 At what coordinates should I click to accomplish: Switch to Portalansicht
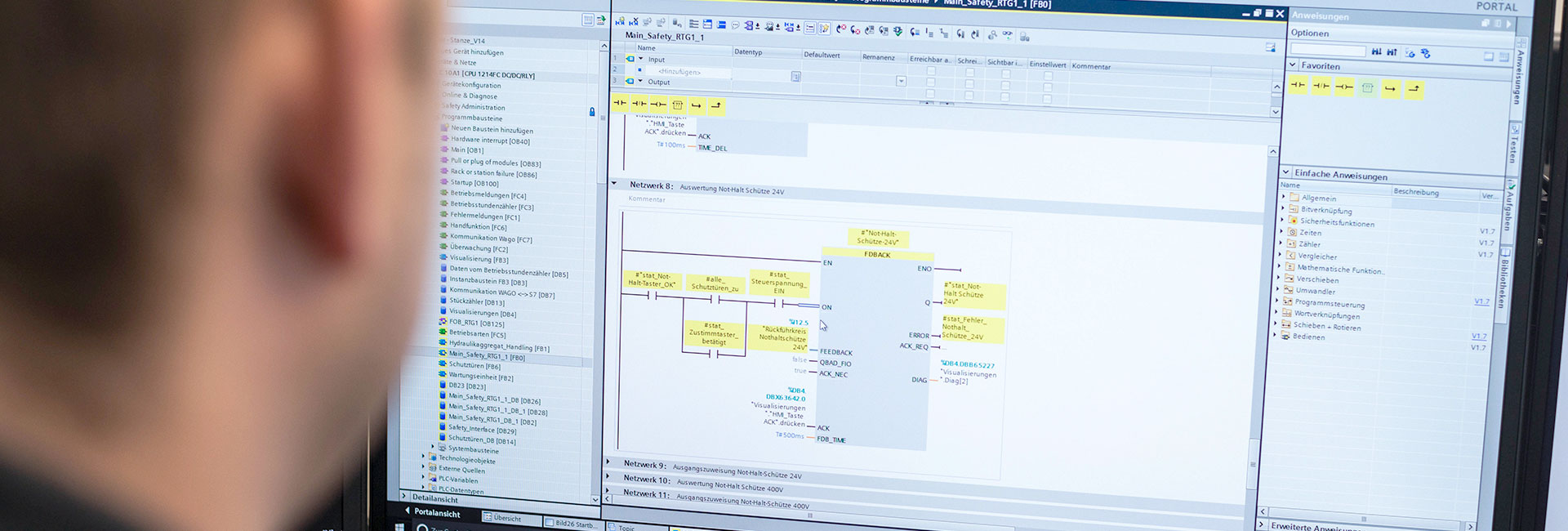coord(437,513)
